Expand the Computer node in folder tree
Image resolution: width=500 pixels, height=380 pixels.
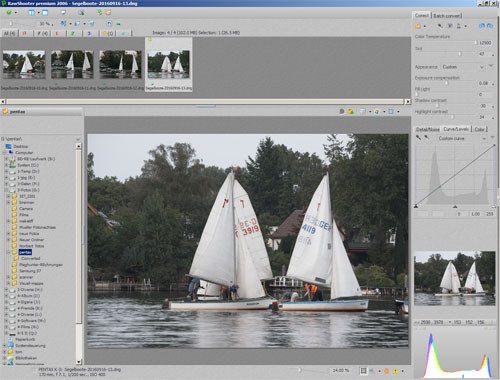pyautogui.click(x=5, y=153)
